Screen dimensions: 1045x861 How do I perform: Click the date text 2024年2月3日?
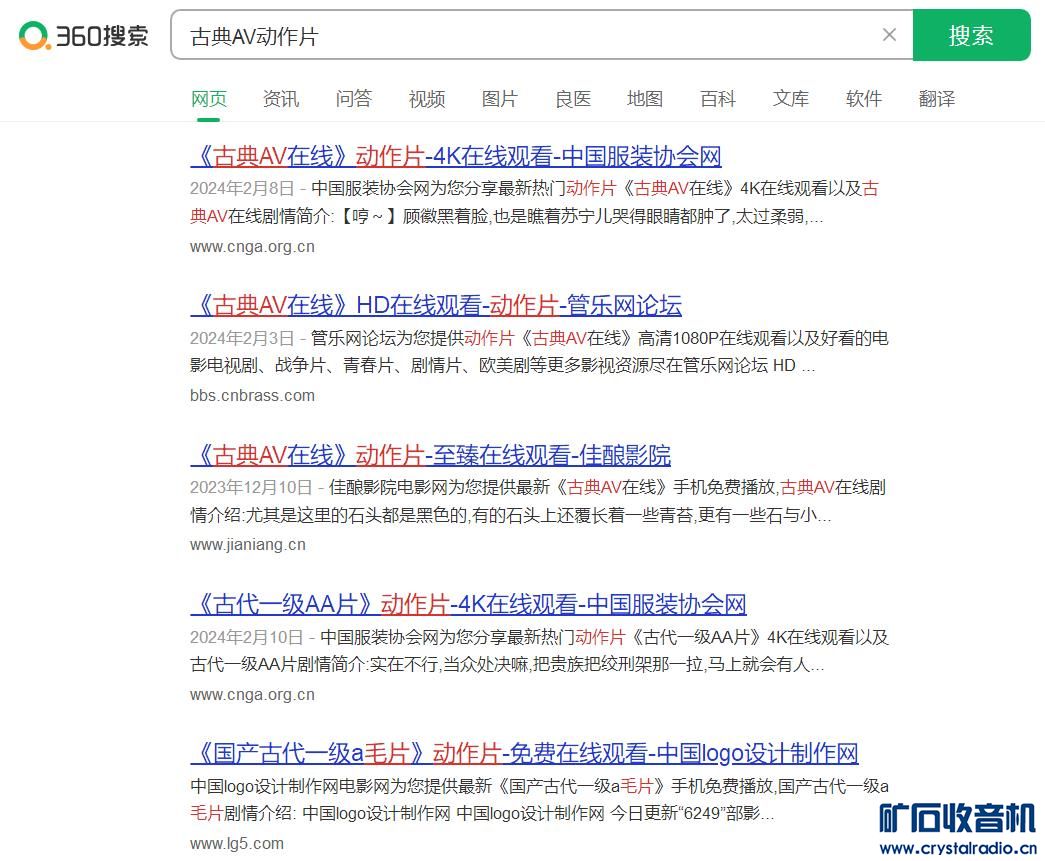(x=242, y=339)
